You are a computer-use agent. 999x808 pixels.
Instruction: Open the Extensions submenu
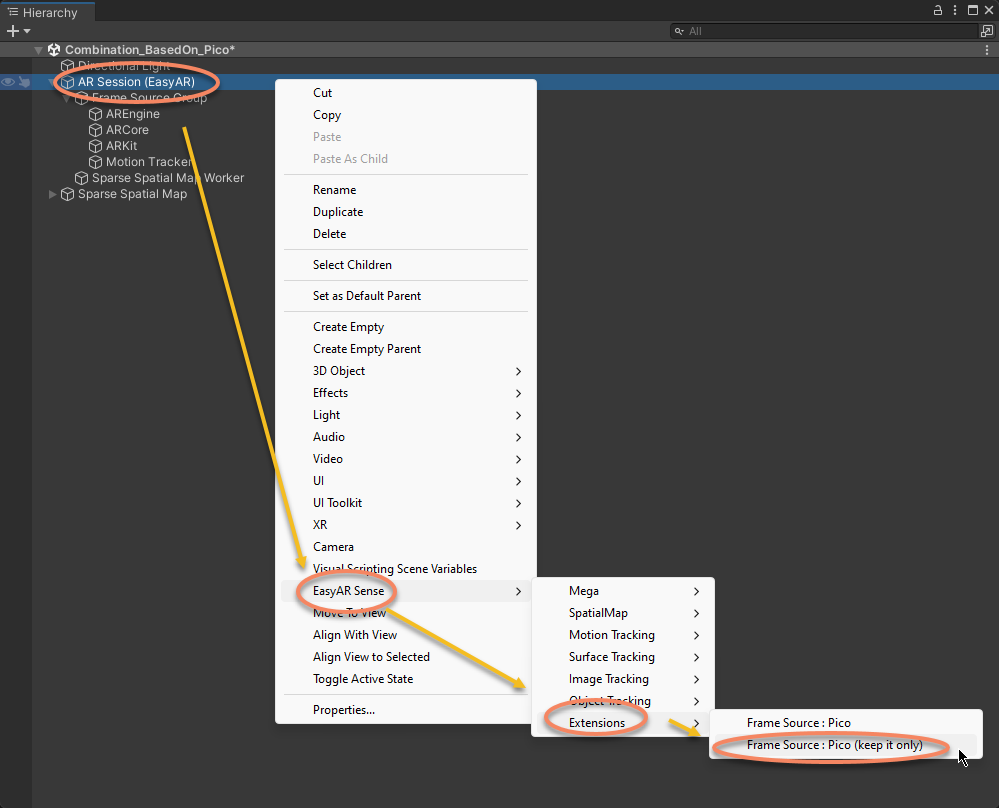597,722
